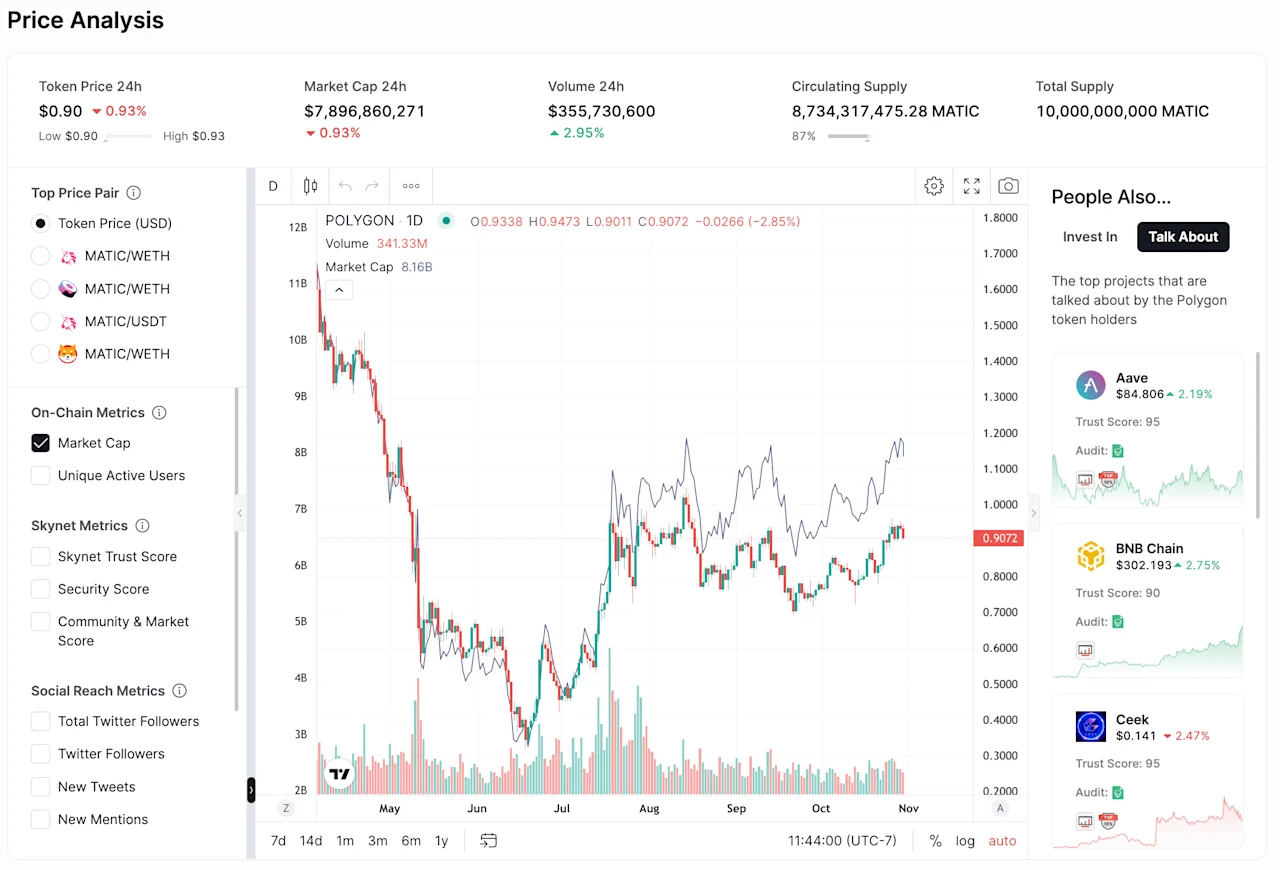Open the go-to-date calendar icon
Viewport: 1280px width, 870px height.
coord(488,840)
